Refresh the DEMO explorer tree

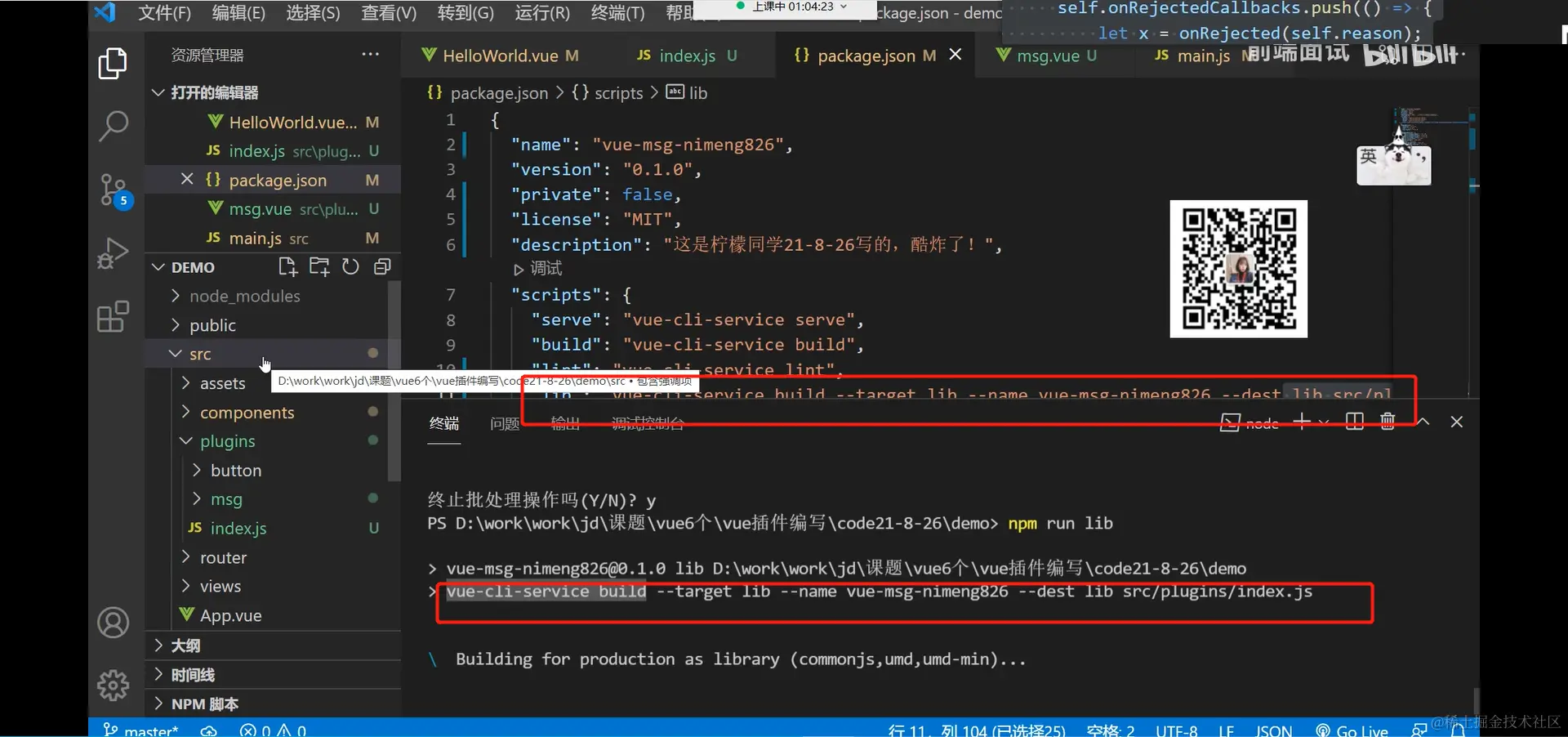click(x=350, y=266)
